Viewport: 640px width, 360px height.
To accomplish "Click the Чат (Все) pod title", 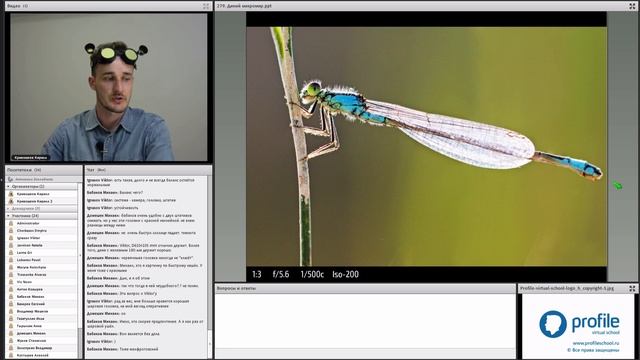I will (x=96, y=170).
